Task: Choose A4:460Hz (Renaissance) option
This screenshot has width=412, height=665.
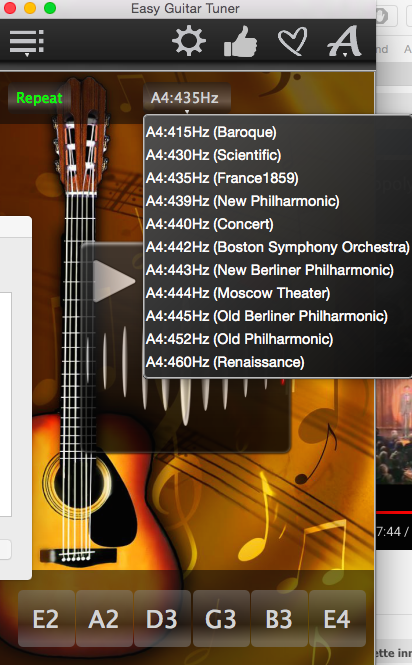Action: coord(225,362)
